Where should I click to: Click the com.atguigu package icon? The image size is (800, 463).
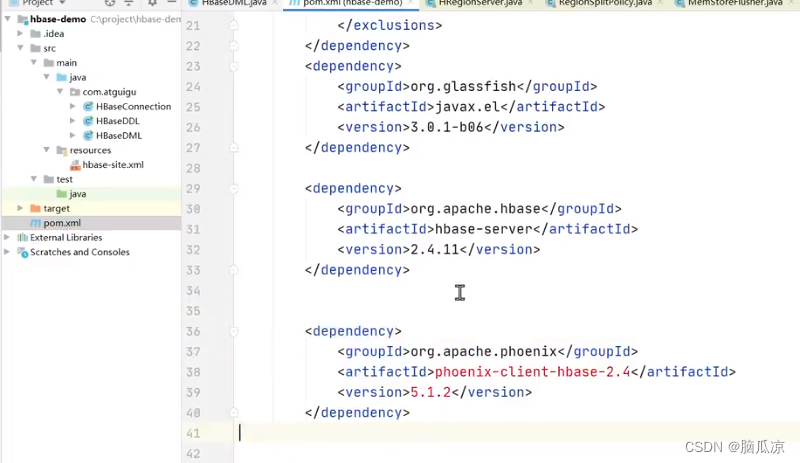click(x=75, y=92)
